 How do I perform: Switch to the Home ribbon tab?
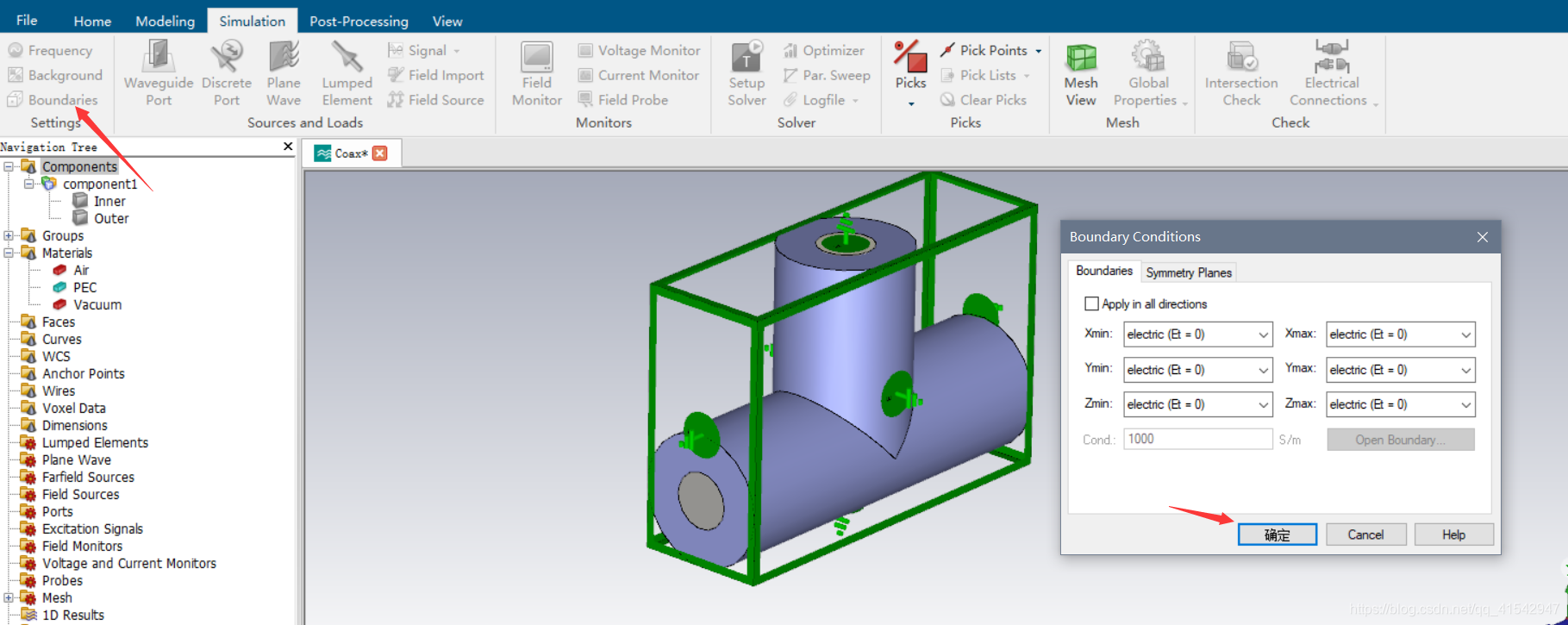[x=92, y=21]
